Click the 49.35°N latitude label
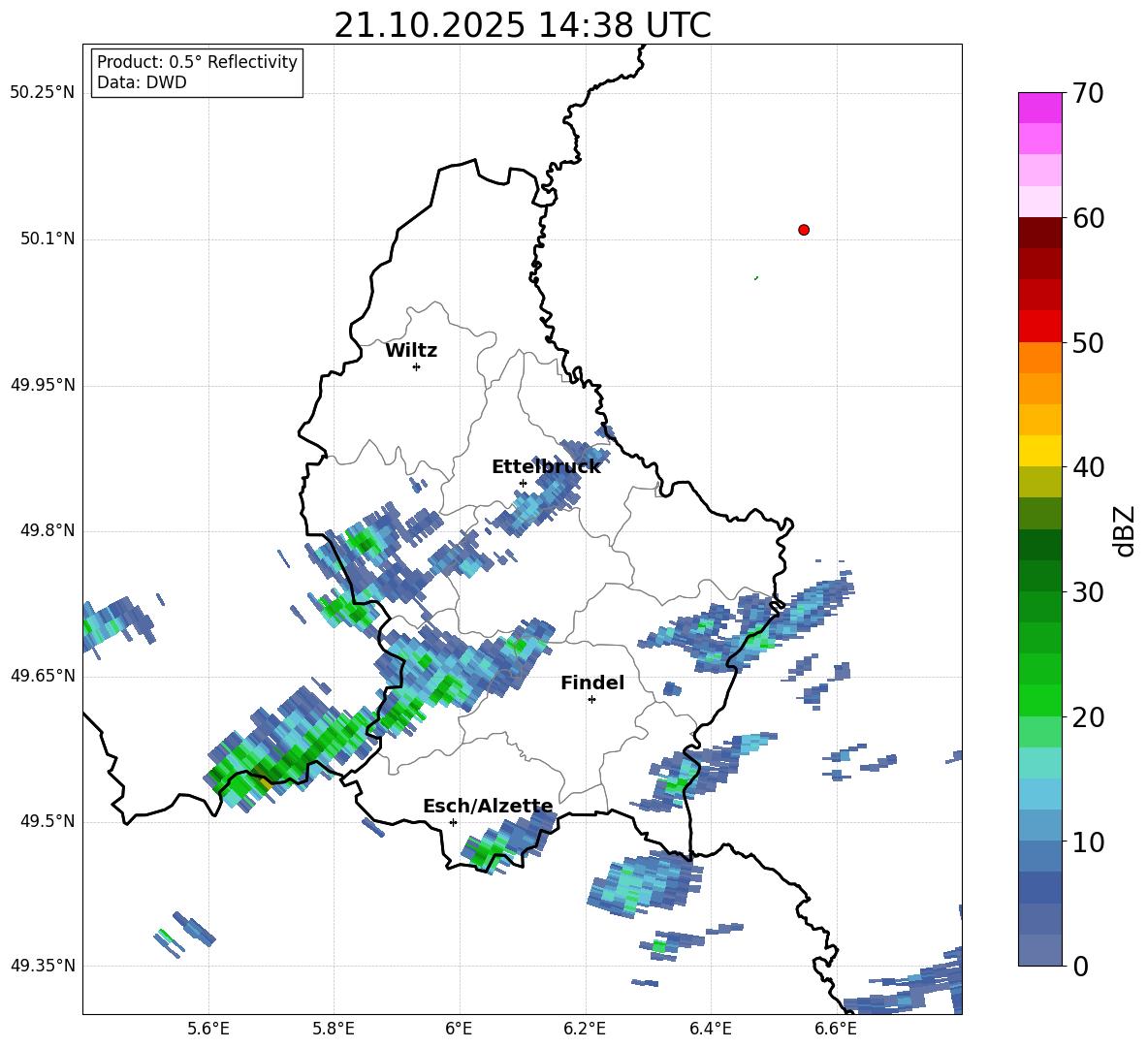 pyautogui.click(x=43, y=966)
